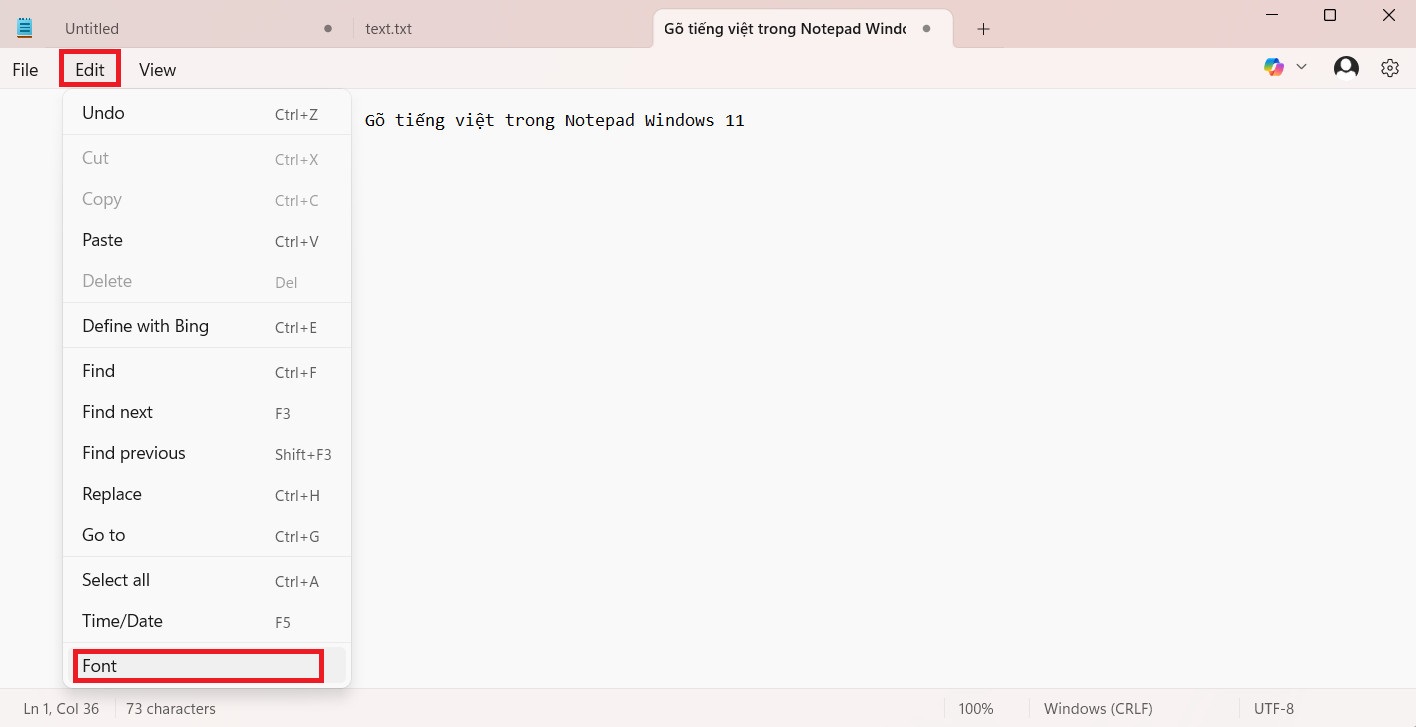Click the unsaved dot on the Gõ tiếng việt tab
This screenshot has width=1416, height=727.
[x=927, y=29]
